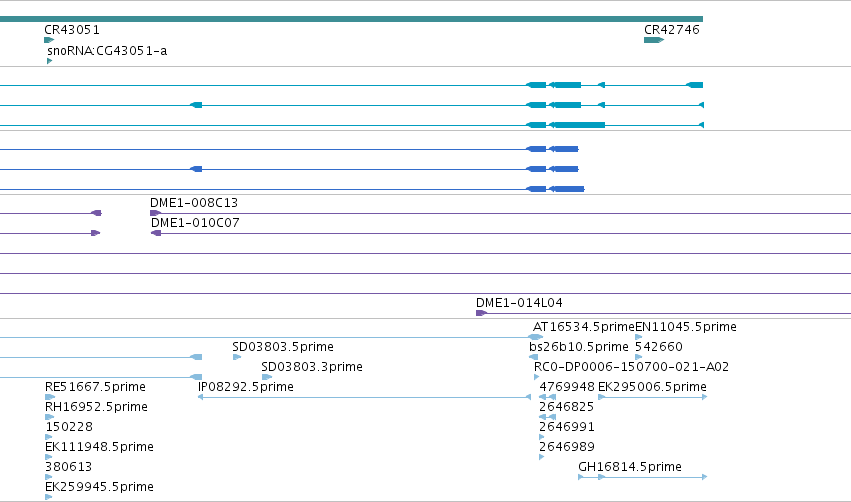Click the 150228 EST label
The height and width of the screenshot is (502, 851).
tap(69, 427)
